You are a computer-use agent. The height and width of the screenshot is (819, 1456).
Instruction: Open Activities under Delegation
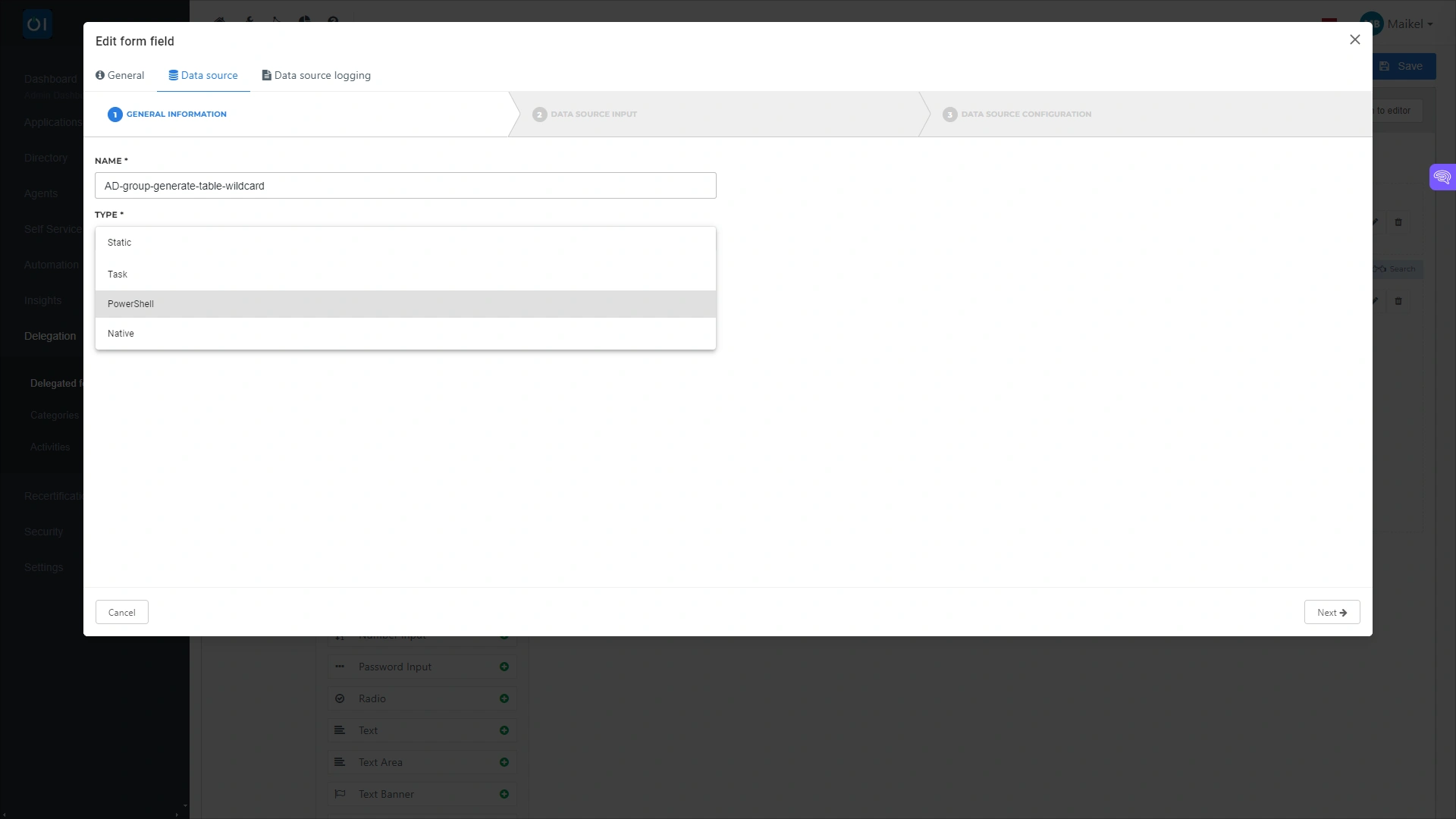point(50,447)
